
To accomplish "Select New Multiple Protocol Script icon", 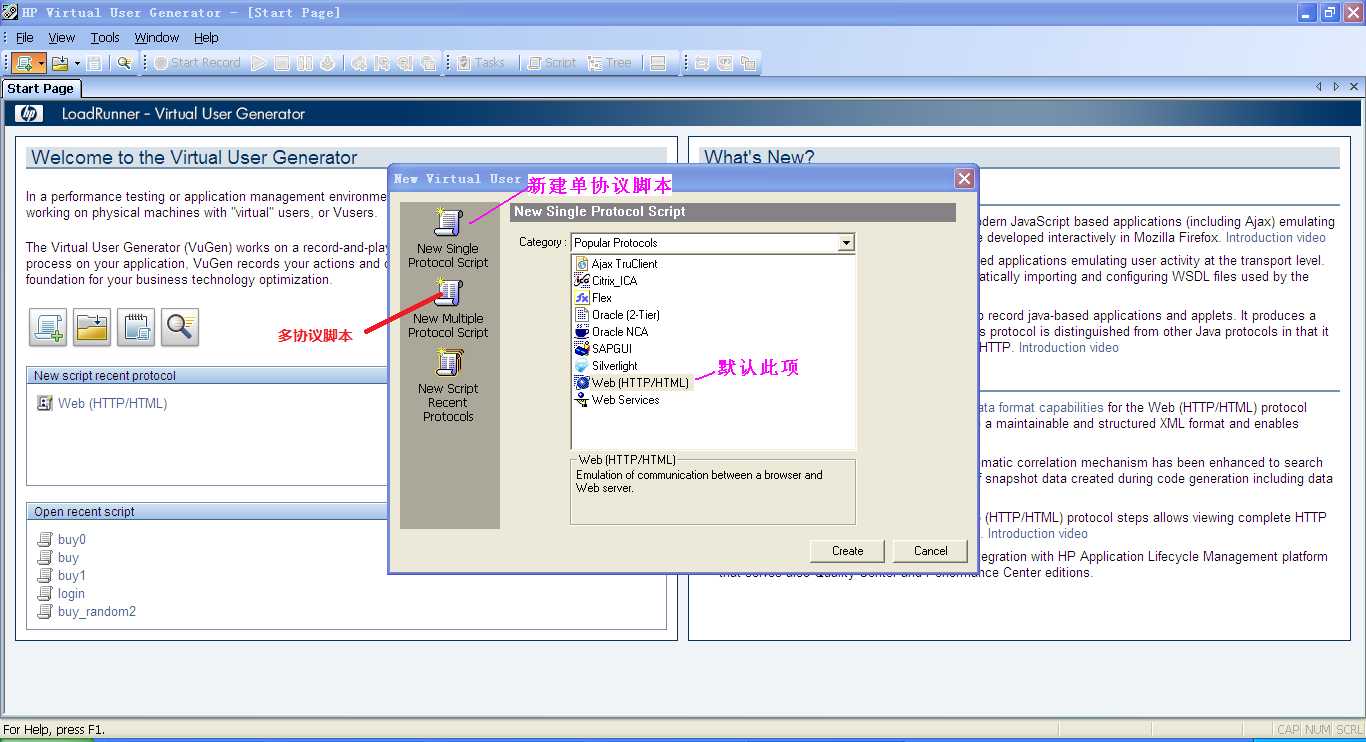I will point(448,293).
